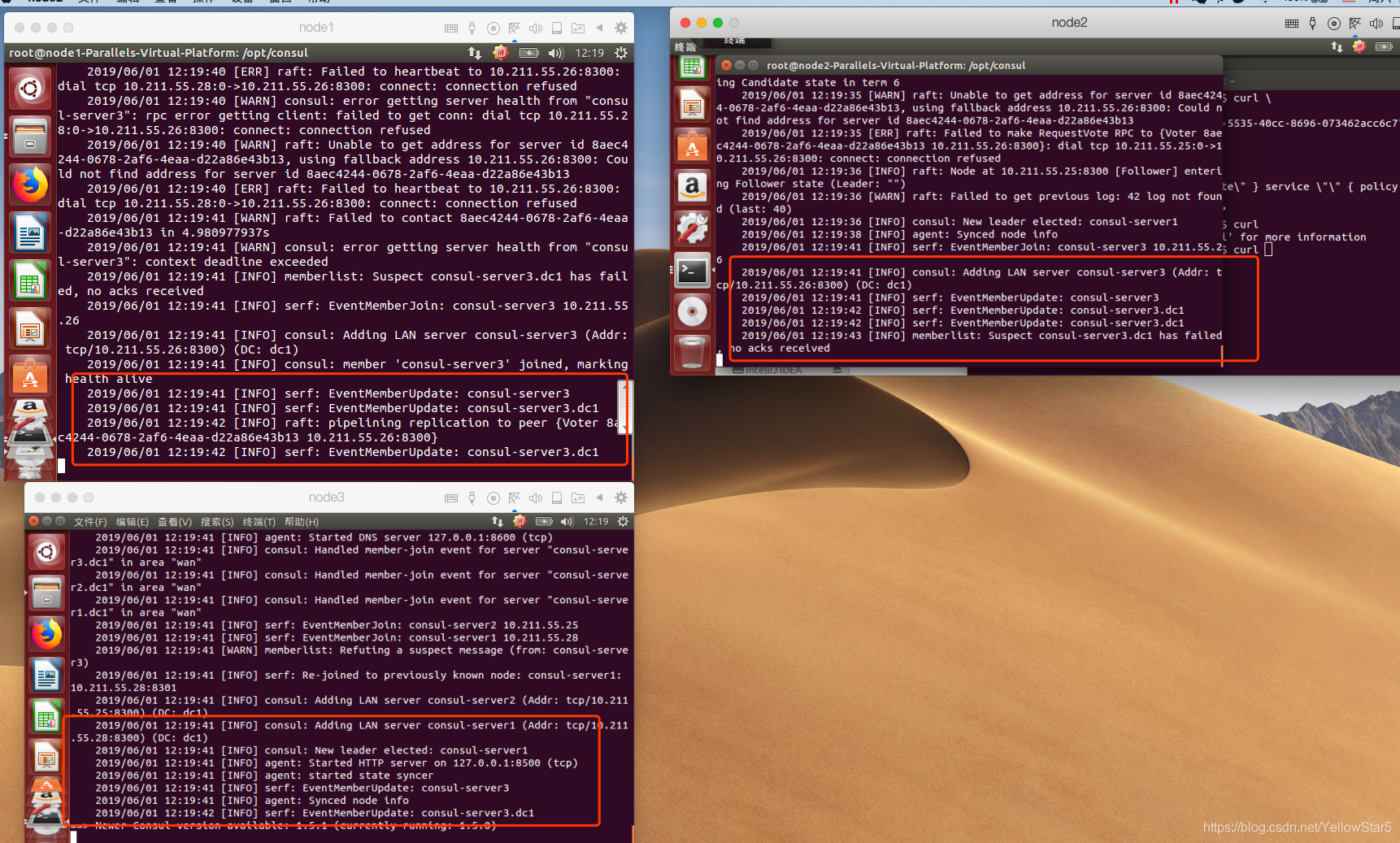Open the 文件(F) menu in node3 terminal
Image resolution: width=1400 pixels, height=843 pixels.
click(90, 522)
